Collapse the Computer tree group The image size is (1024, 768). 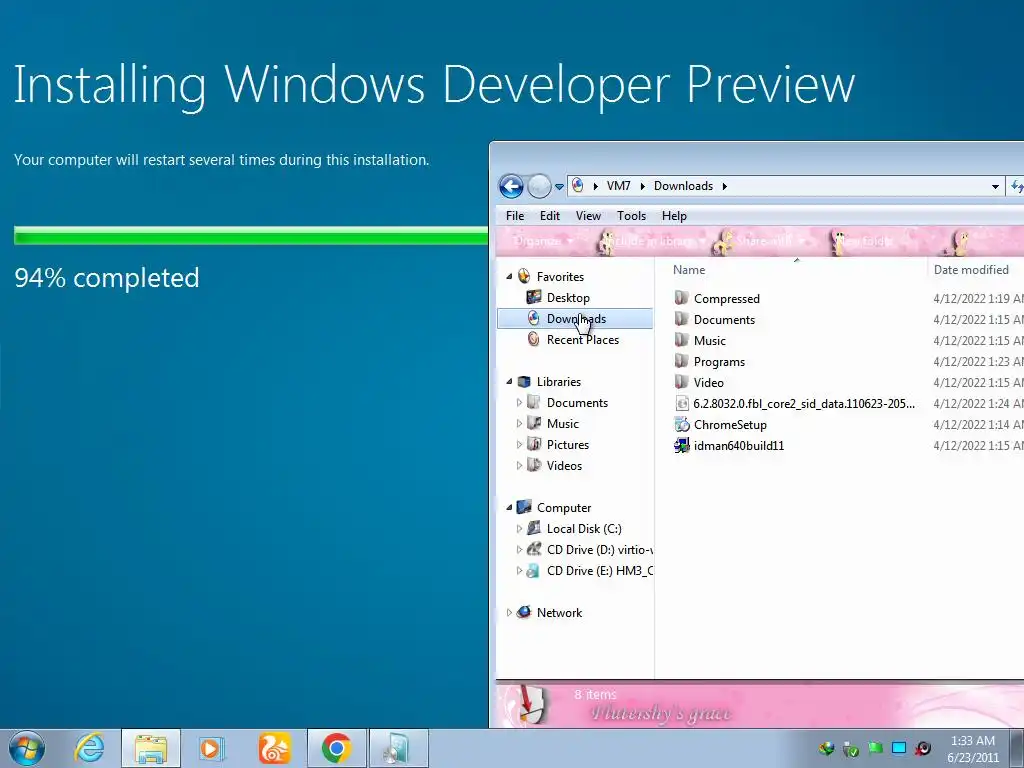click(509, 507)
